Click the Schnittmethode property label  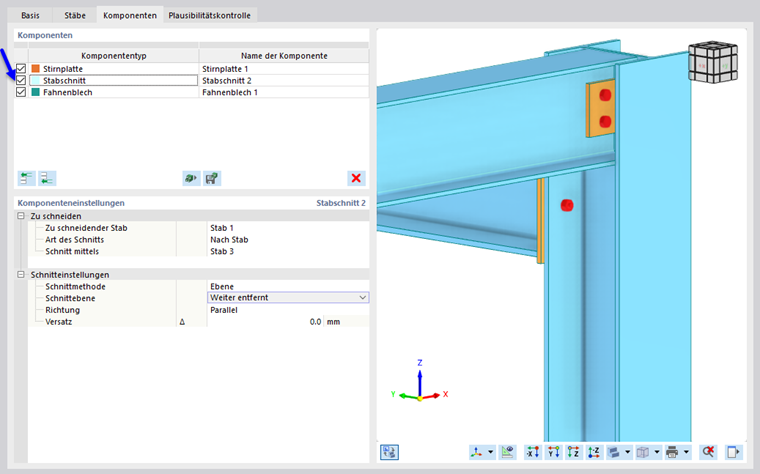pyautogui.click(x=76, y=286)
